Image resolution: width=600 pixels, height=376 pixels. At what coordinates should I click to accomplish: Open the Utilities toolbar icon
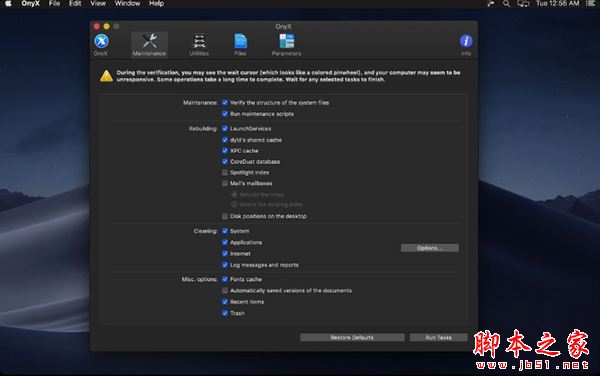tap(199, 45)
